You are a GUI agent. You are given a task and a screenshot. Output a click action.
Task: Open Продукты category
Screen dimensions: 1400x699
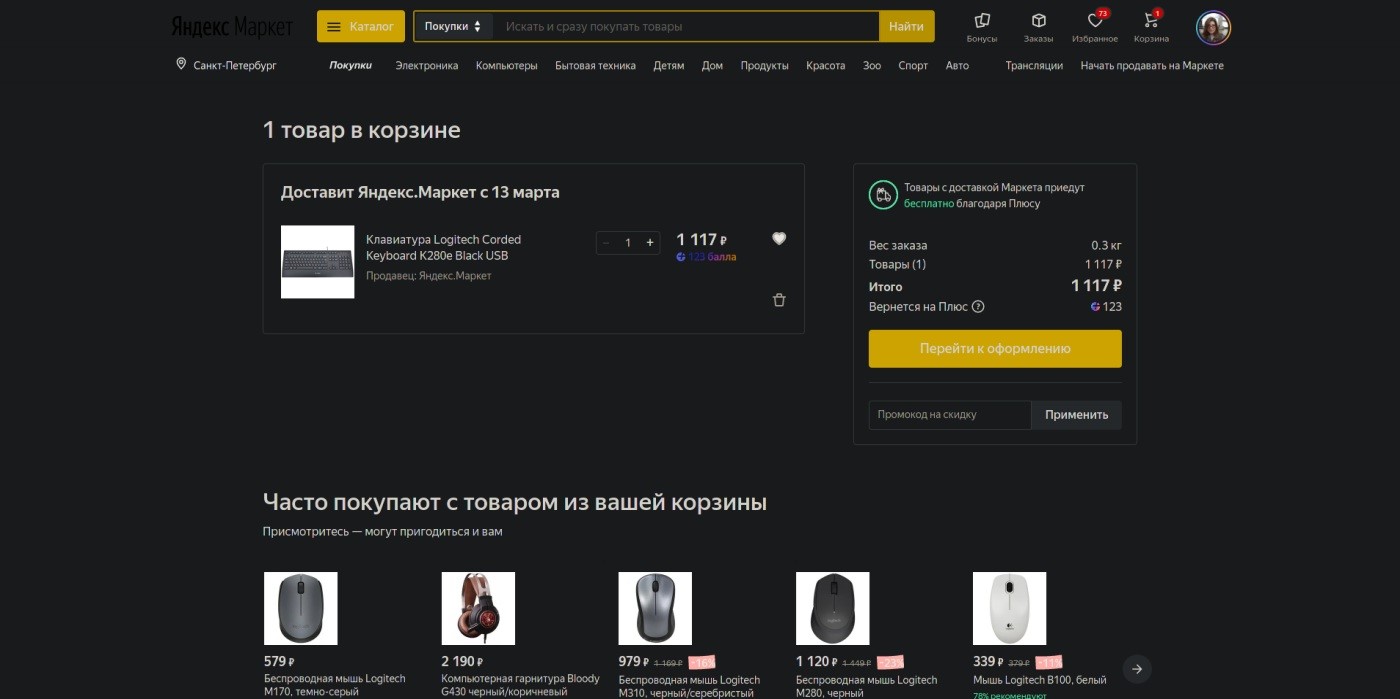pyautogui.click(x=765, y=65)
